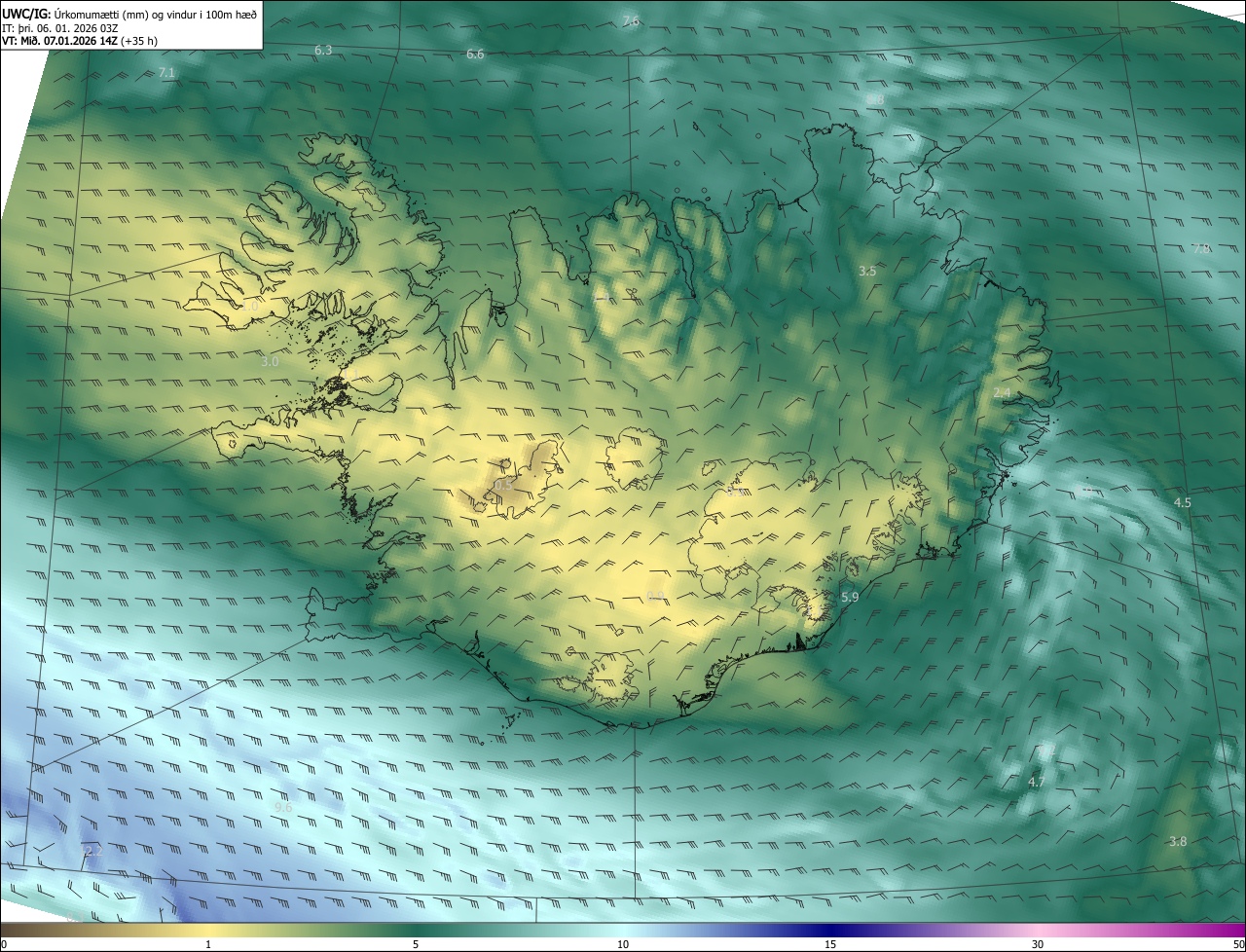Click the color scale label 10
The width and height of the screenshot is (1246, 952).
click(623, 944)
